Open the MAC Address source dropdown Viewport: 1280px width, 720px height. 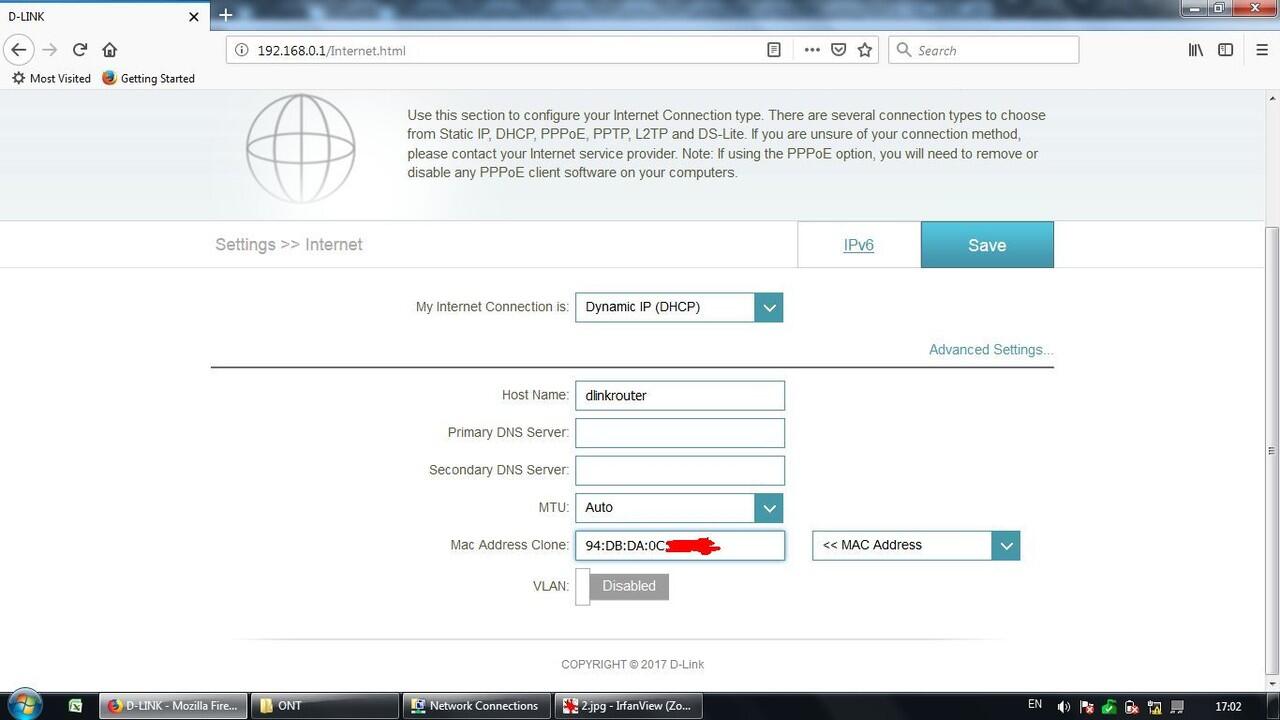1006,545
